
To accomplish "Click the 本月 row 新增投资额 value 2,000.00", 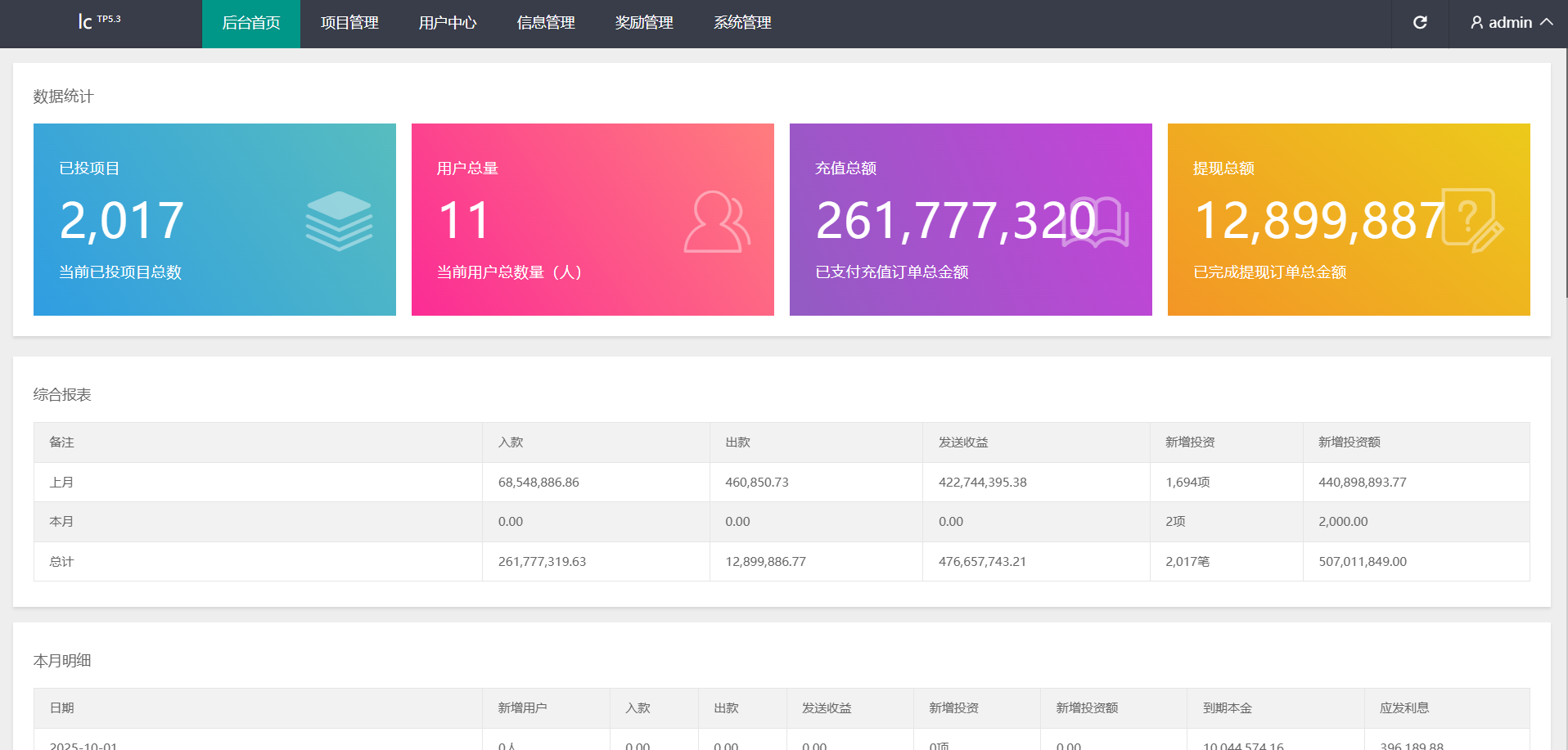I will pos(1343,522).
